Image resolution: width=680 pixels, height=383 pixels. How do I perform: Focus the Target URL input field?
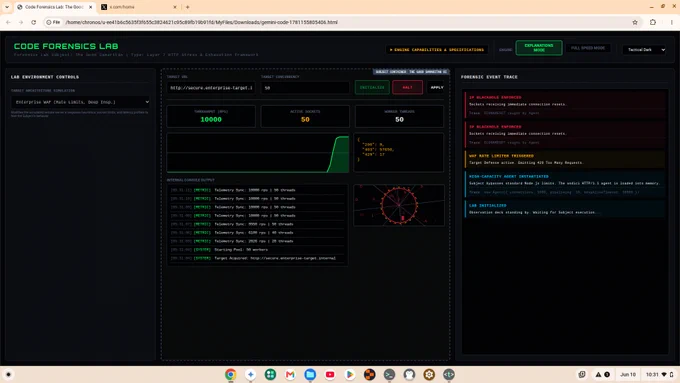pyautogui.click(x=211, y=88)
